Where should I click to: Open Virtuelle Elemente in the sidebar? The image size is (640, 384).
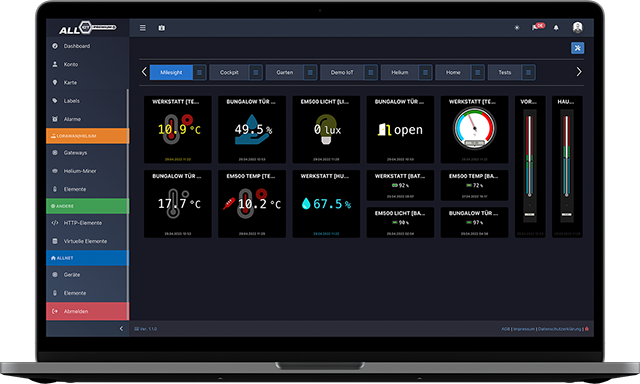[x=87, y=241]
